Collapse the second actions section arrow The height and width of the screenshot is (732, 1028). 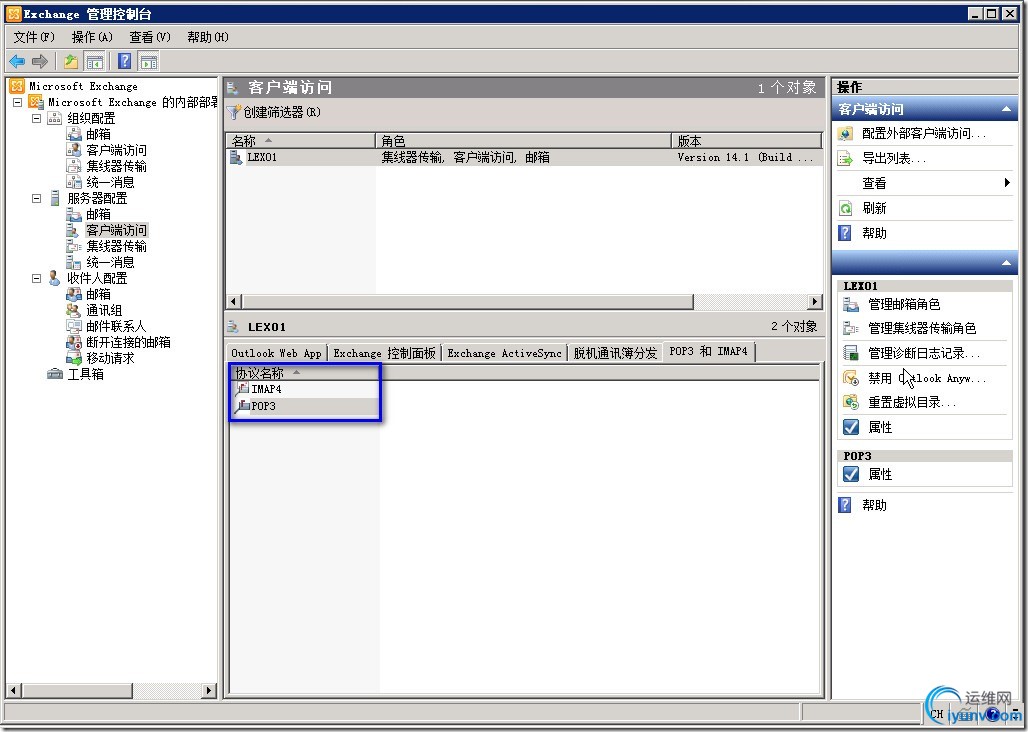point(1006,263)
